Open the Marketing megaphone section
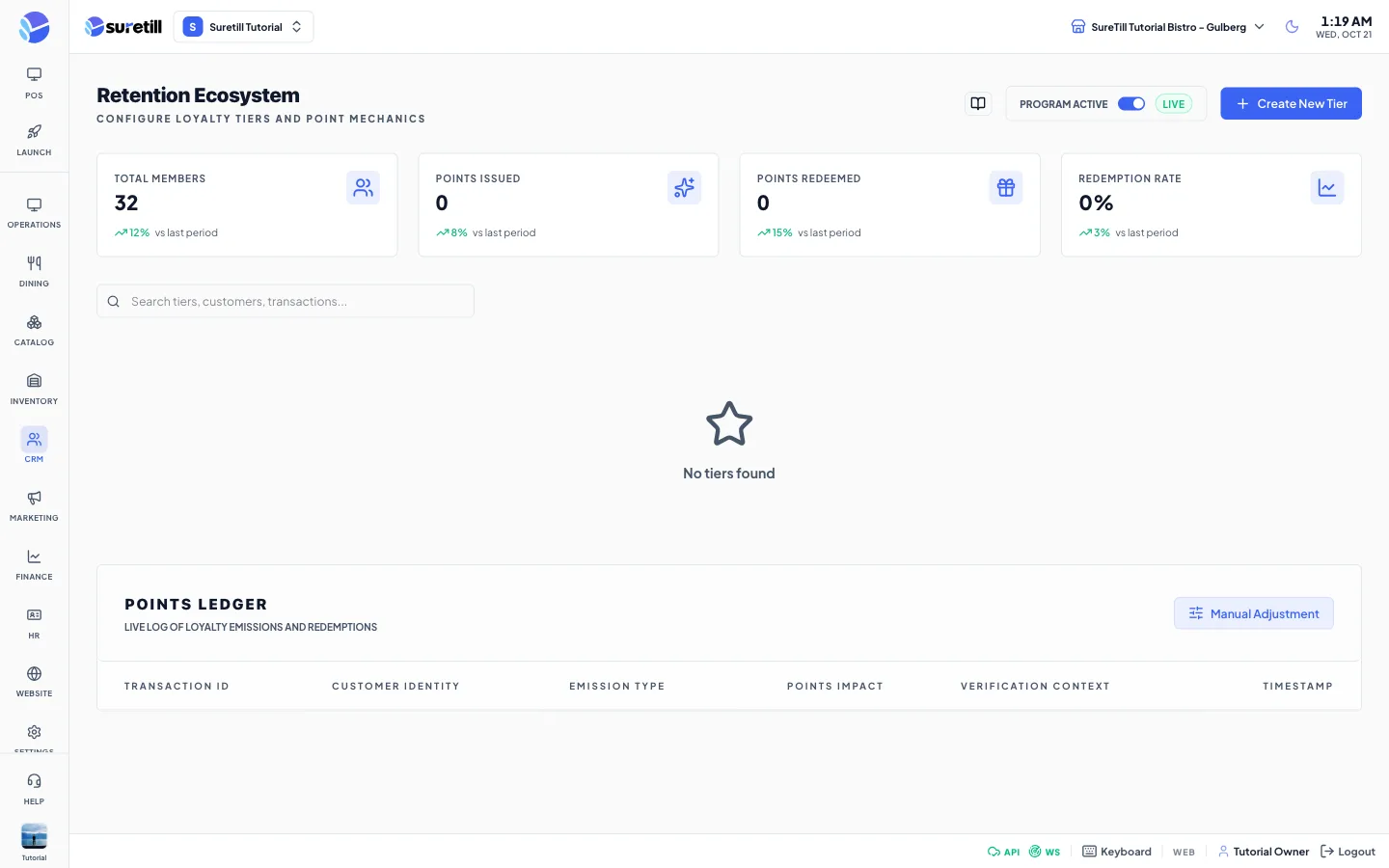The width and height of the screenshot is (1389, 868). [34, 506]
